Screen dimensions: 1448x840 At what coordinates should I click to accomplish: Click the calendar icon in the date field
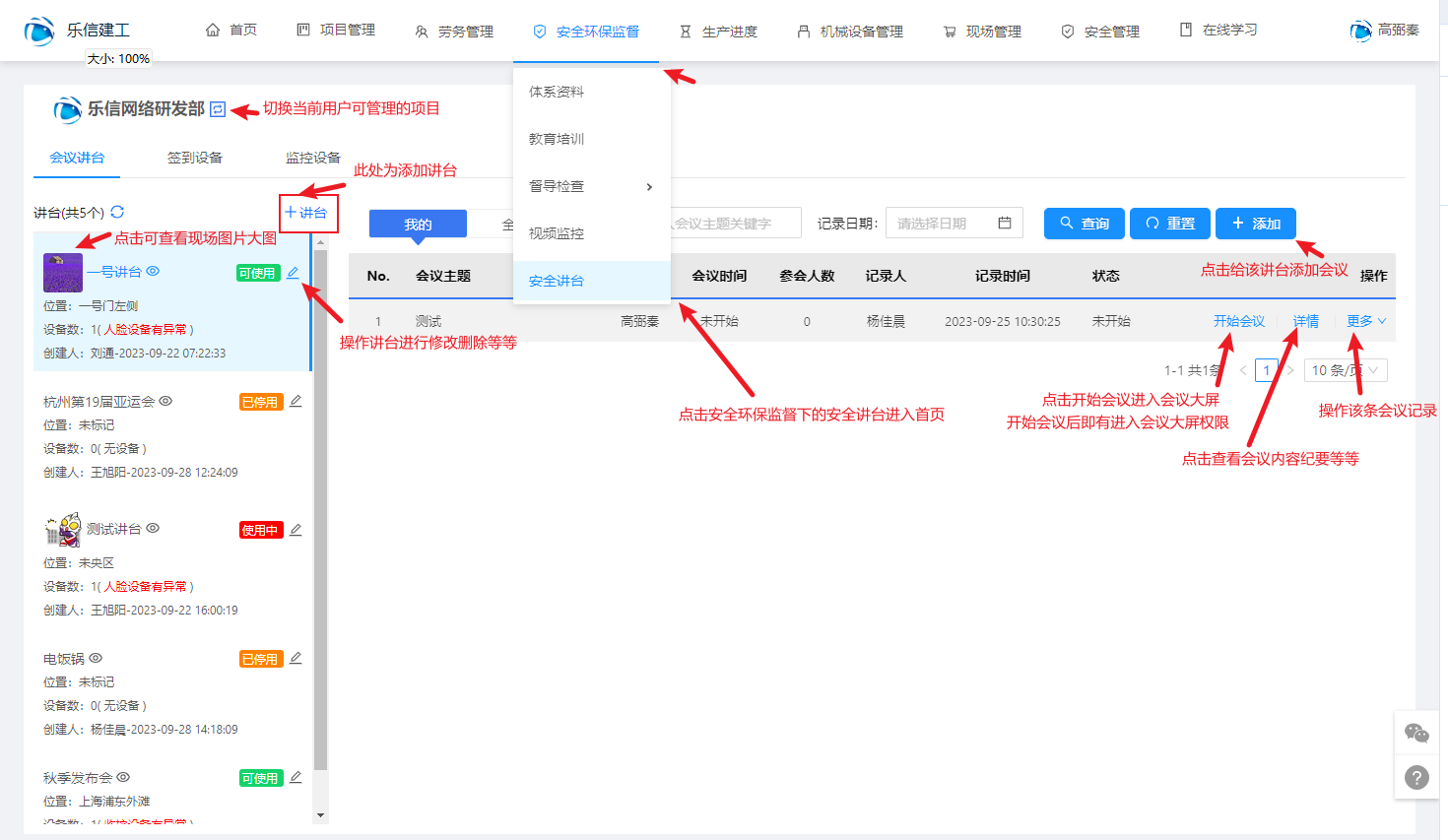click(1005, 224)
